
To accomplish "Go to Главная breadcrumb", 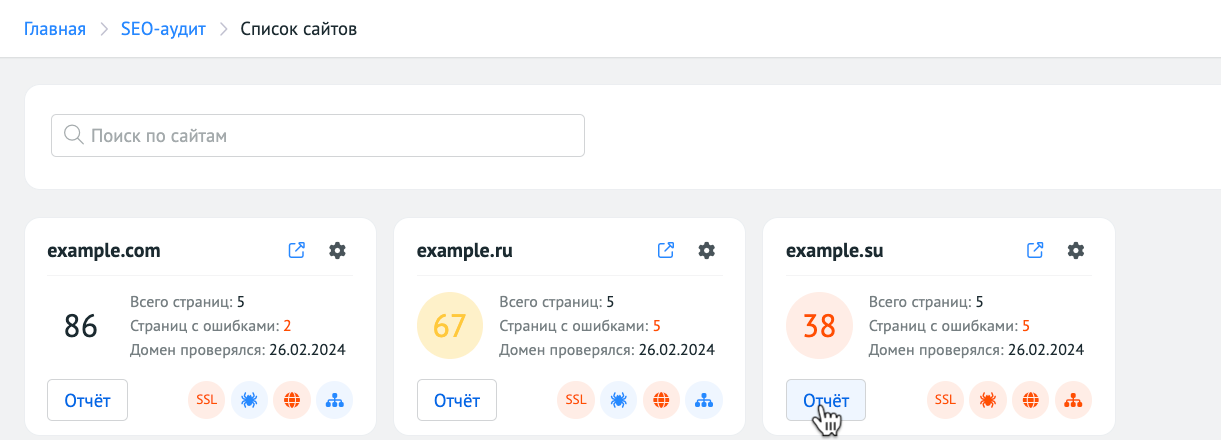I will (55, 29).
